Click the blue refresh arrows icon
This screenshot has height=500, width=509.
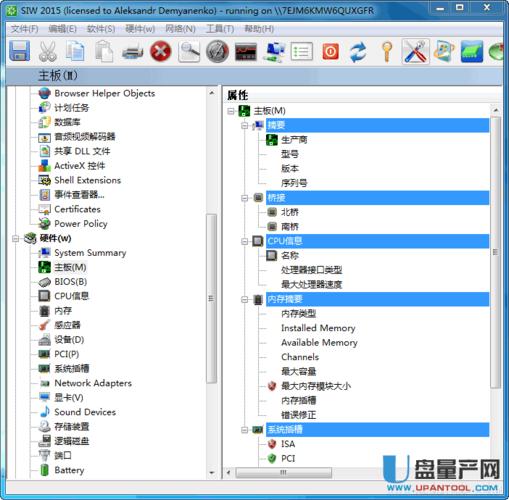pyautogui.click(x=358, y=52)
